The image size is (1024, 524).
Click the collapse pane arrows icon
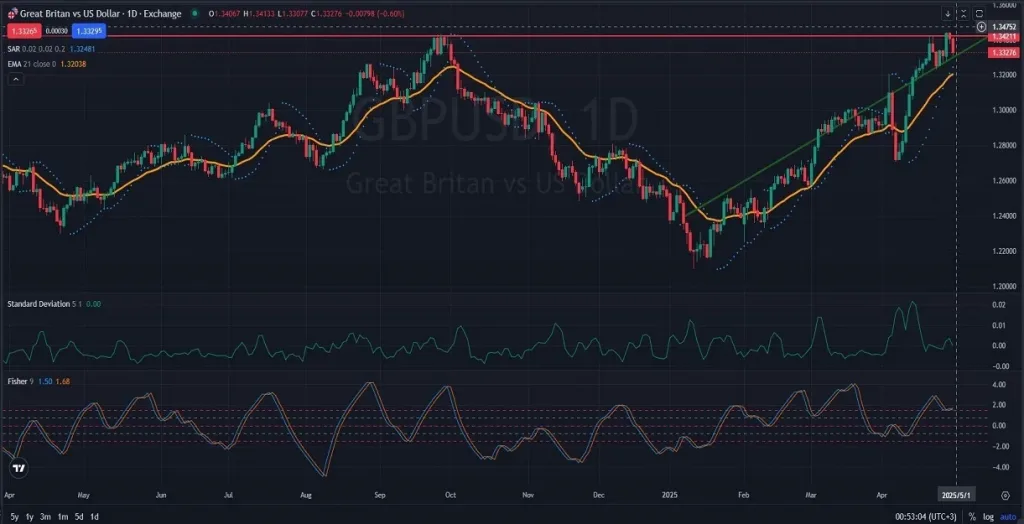(x=963, y=14)
